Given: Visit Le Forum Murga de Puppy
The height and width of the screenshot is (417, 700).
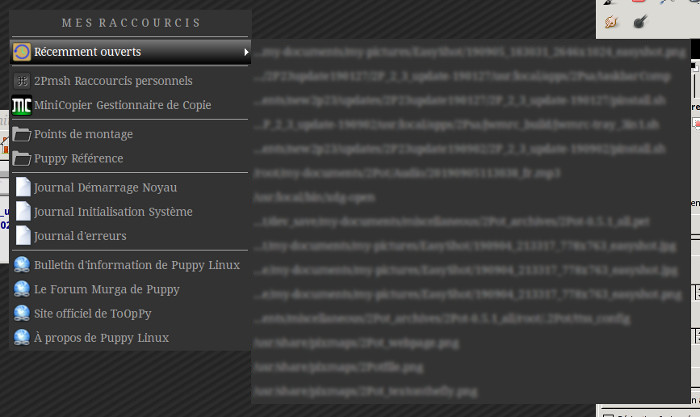Looking at the screenshot, I should tap(106, 289).
